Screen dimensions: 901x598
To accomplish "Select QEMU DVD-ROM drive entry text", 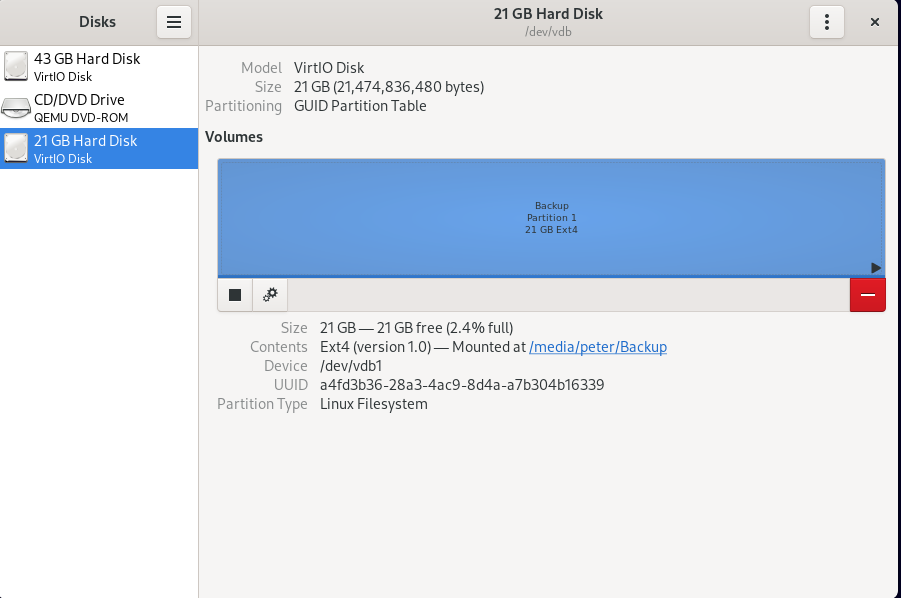I will [x=79, y=117].
